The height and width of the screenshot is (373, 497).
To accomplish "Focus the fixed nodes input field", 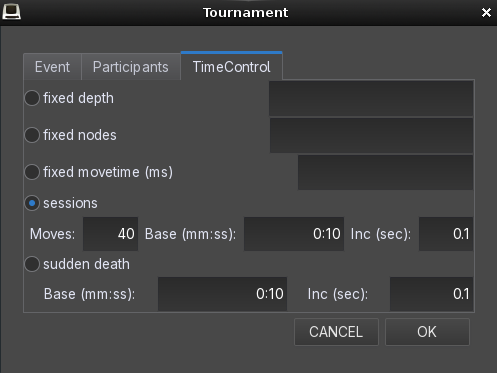I will pyautogui.click(x=371, y=135).
